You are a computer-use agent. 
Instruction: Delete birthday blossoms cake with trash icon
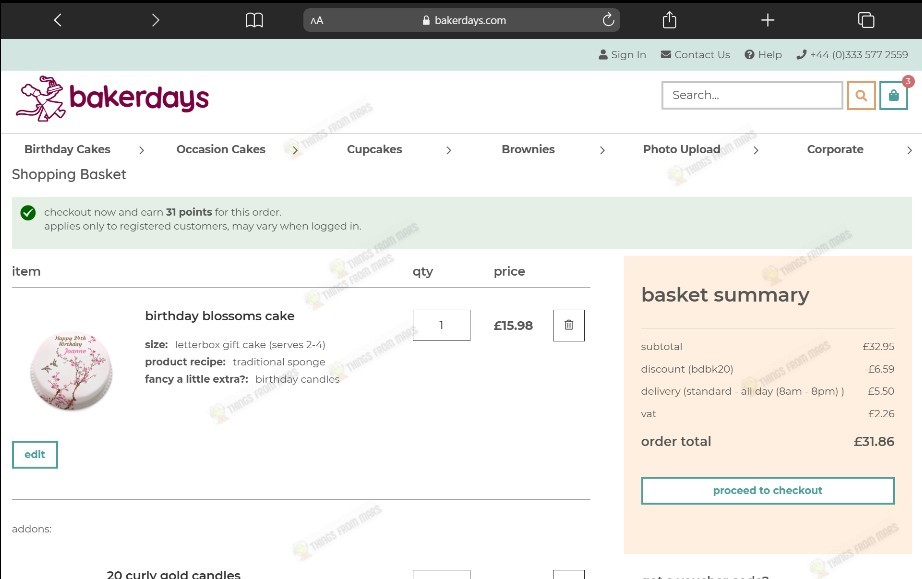tap(569, 325)
